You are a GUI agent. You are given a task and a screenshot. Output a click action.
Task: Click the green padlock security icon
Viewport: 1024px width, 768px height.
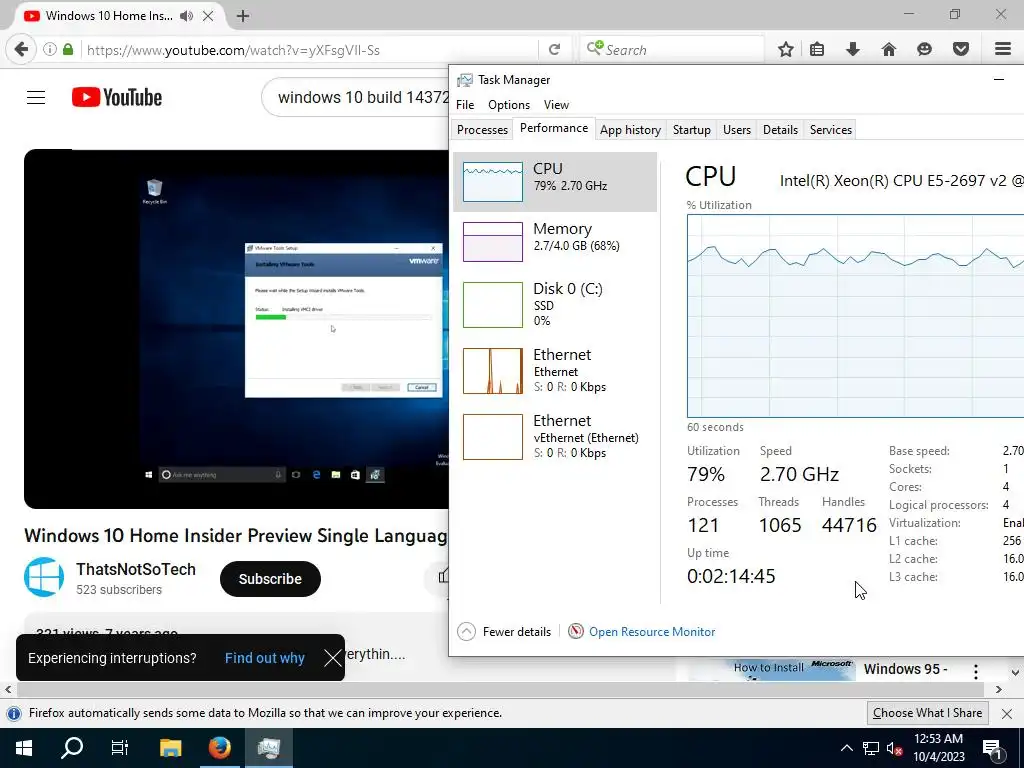(x=68, y=50)
